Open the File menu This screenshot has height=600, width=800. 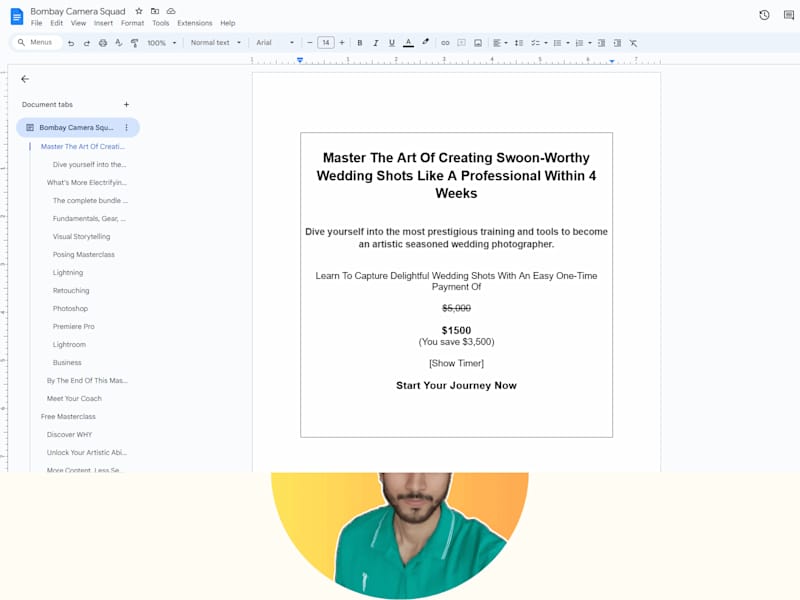pos(36,23)
